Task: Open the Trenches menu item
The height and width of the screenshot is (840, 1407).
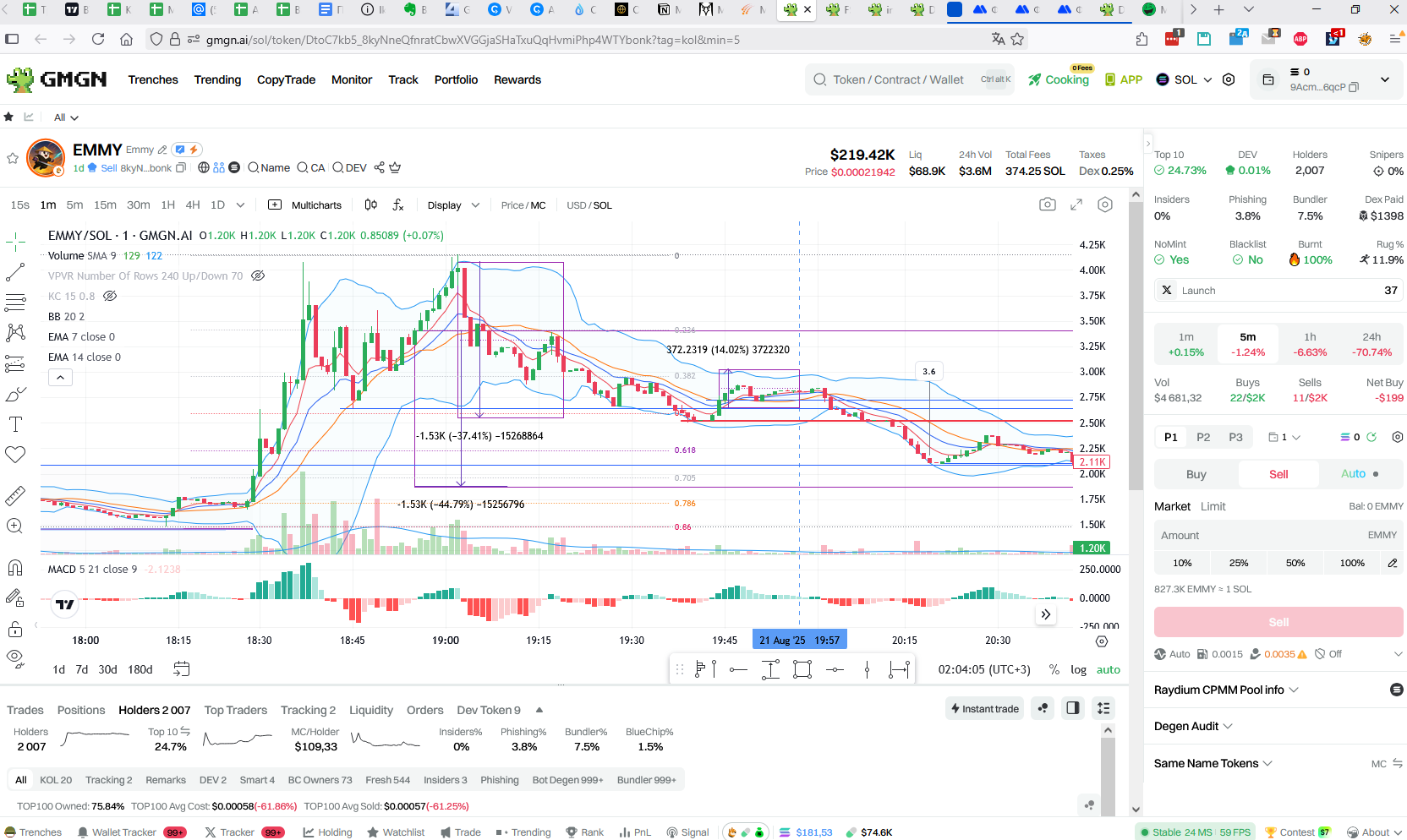Action: point(153,79)
